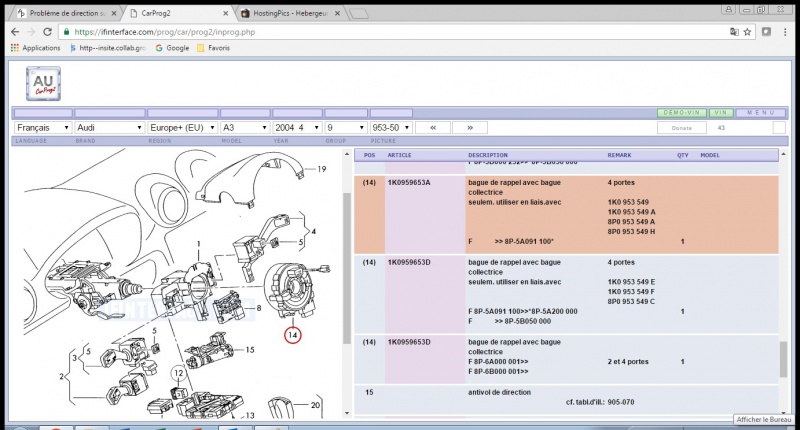800x430 pixels.
Task: Switch to HostingPics tab
Action: [291, 13]
